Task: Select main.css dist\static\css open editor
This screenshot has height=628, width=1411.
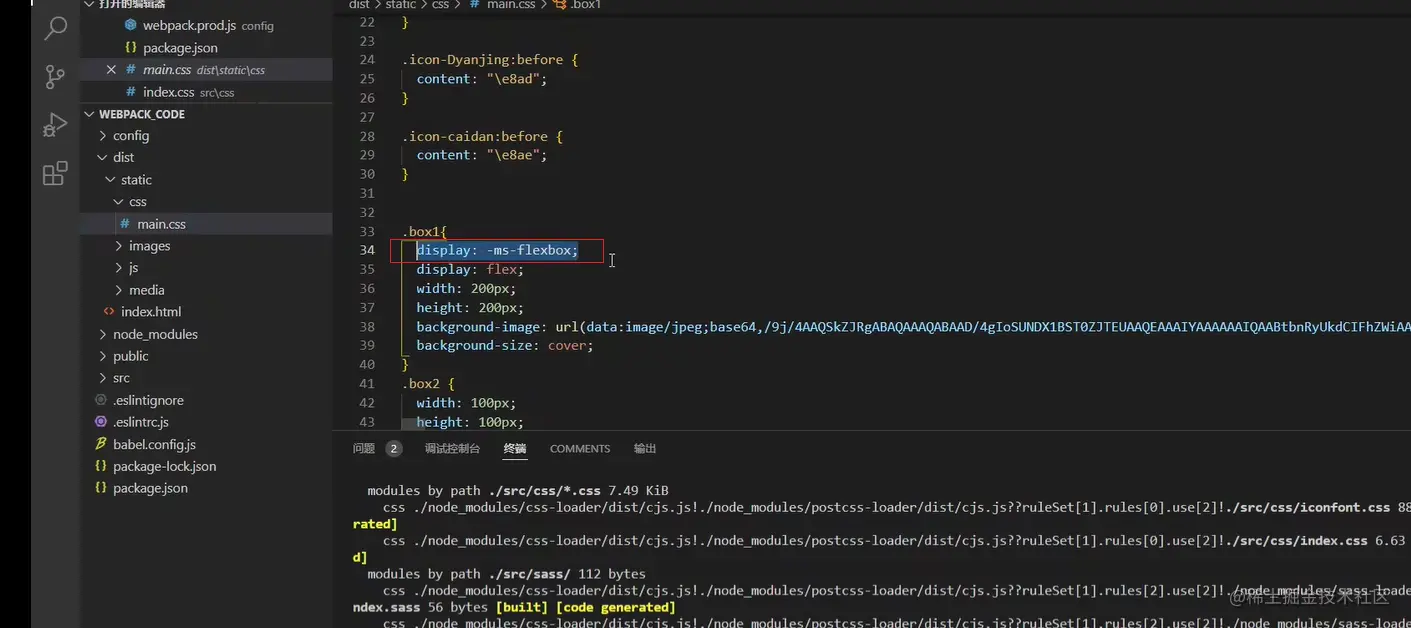Action: tap(204, 70)
